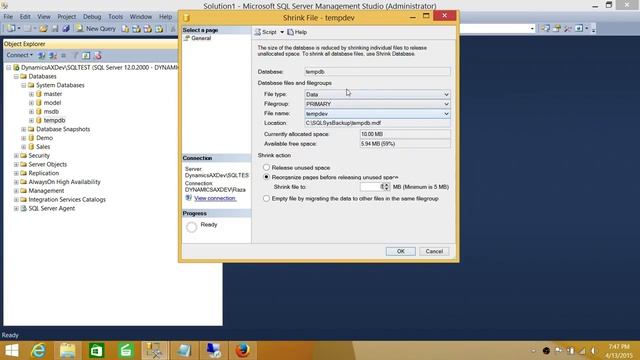Screen dimensions: 640x360
Task: Open the Help menu
Action: (165, 17)
